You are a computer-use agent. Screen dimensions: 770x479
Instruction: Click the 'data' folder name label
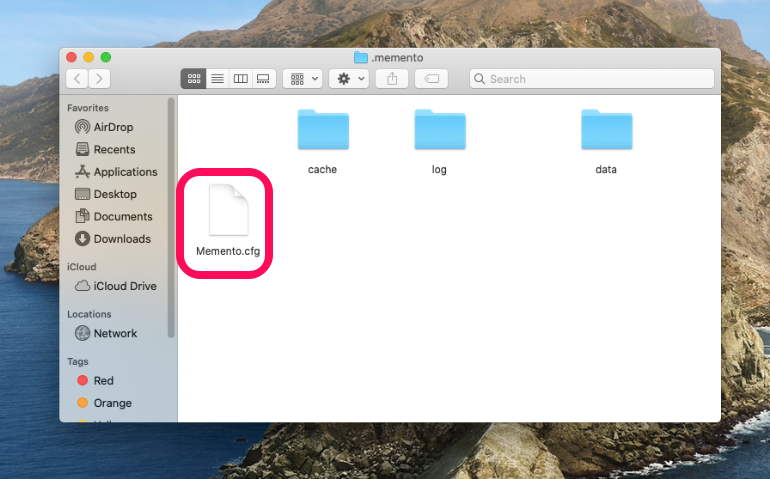point(606,169)
